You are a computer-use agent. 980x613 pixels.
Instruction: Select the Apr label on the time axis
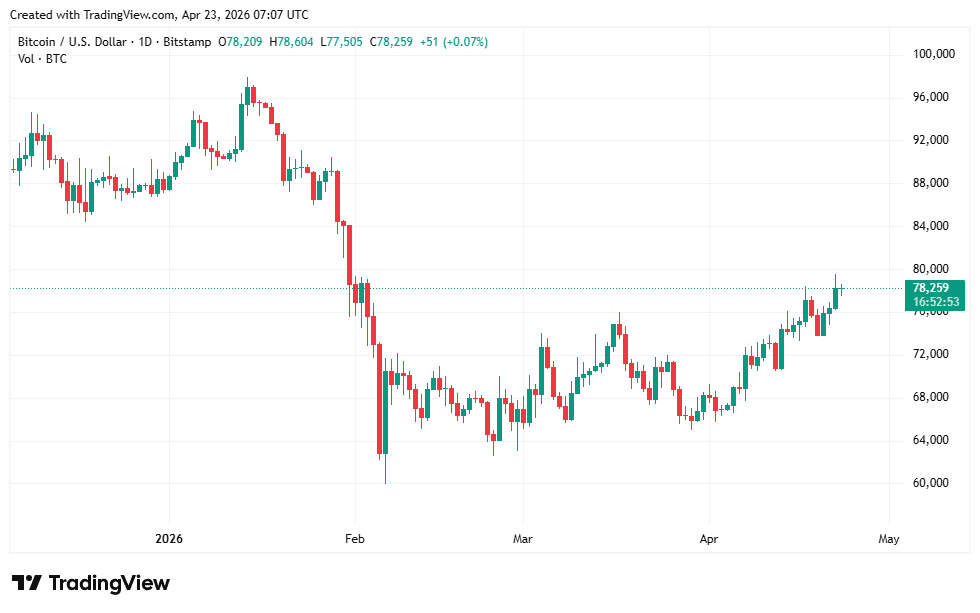click(708, 539)
